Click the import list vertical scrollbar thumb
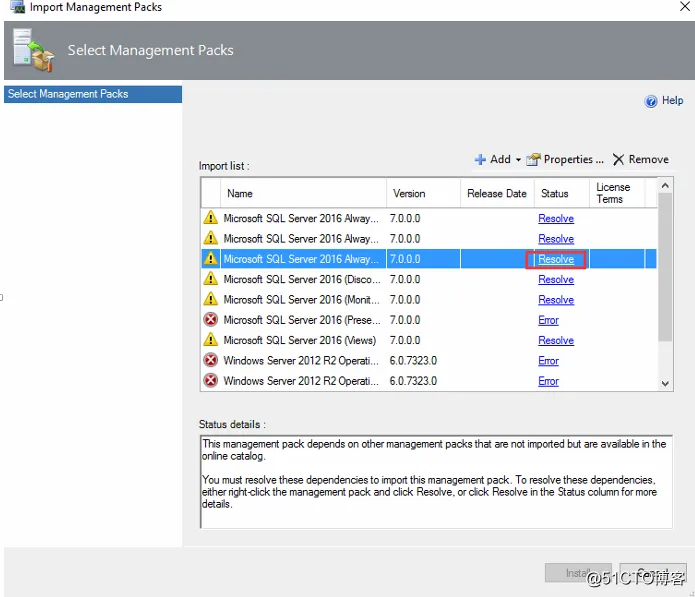Viewport: 695px width, 597px height. point(665,267)
